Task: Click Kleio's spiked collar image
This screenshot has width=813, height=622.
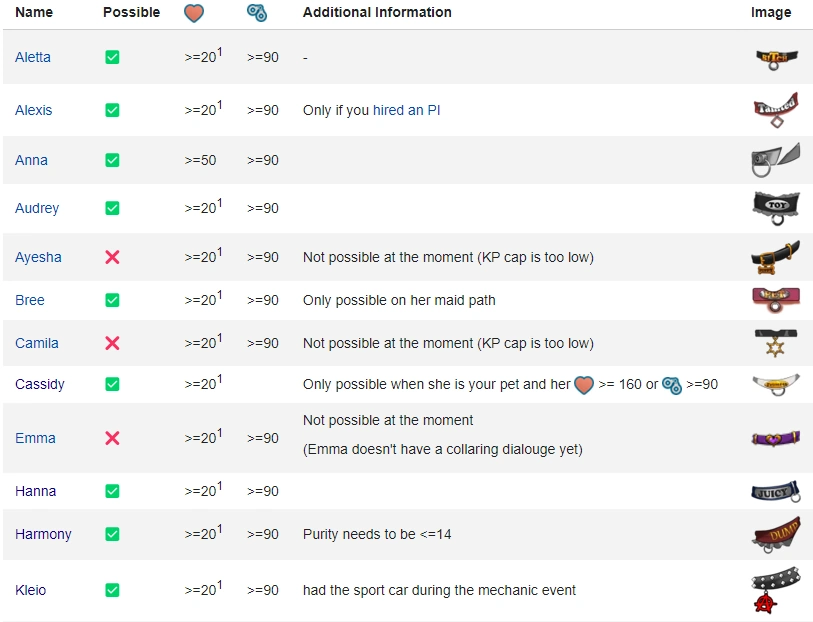Action: 775,589
